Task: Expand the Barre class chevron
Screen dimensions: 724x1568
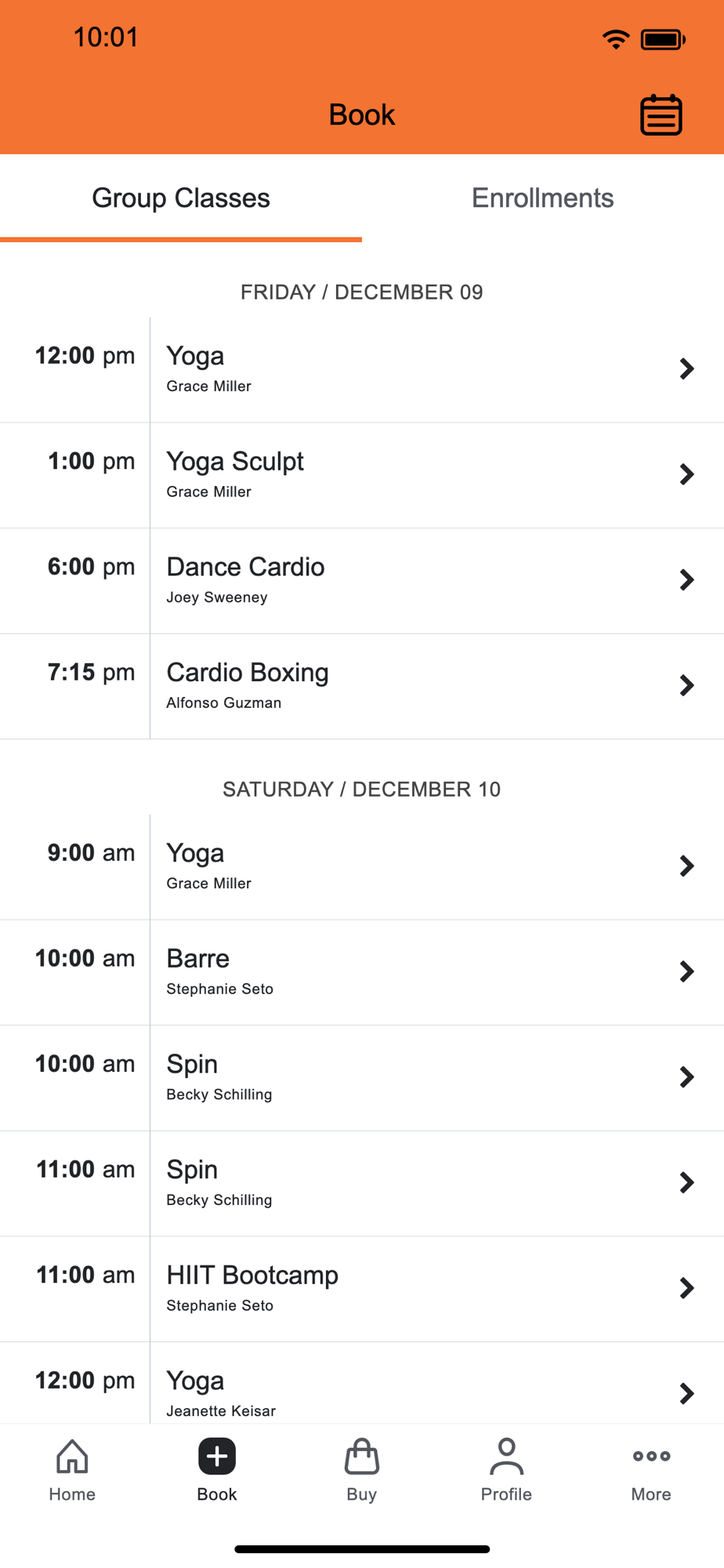Action: point(686,971)
